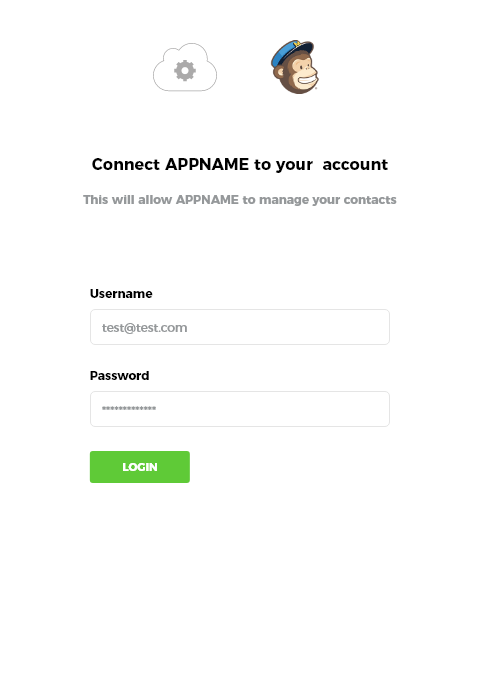Click the gear inside the cloud
Viewport: 480px width, 680px height.
coord(185,71)
